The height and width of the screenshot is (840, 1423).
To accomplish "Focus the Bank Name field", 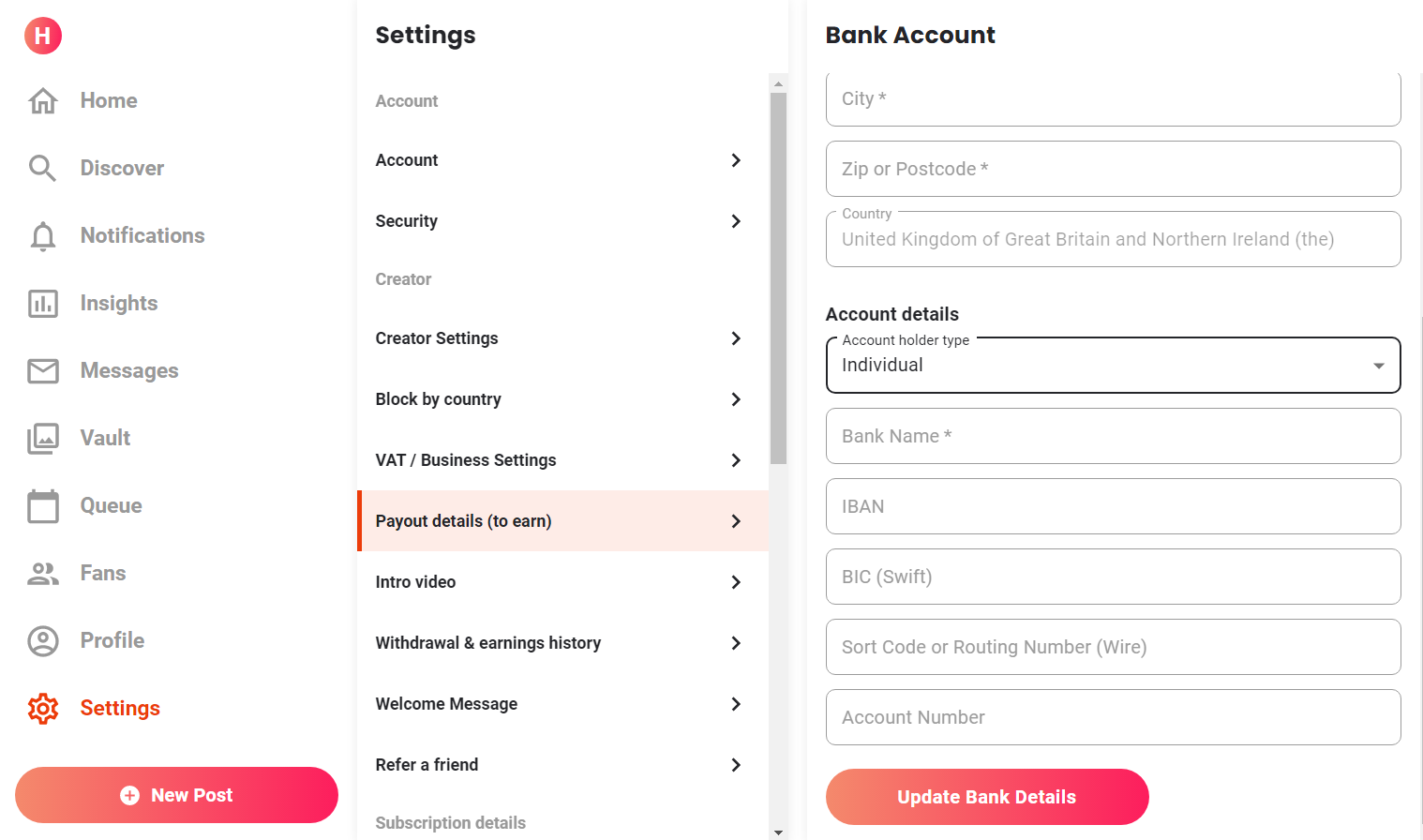I will tap(1113, 436).
